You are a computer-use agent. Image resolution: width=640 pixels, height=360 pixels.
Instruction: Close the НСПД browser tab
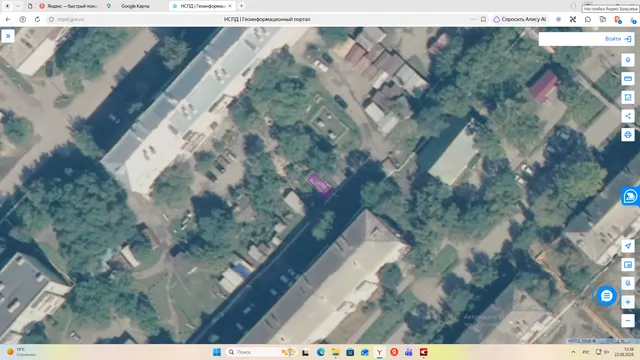230,6
